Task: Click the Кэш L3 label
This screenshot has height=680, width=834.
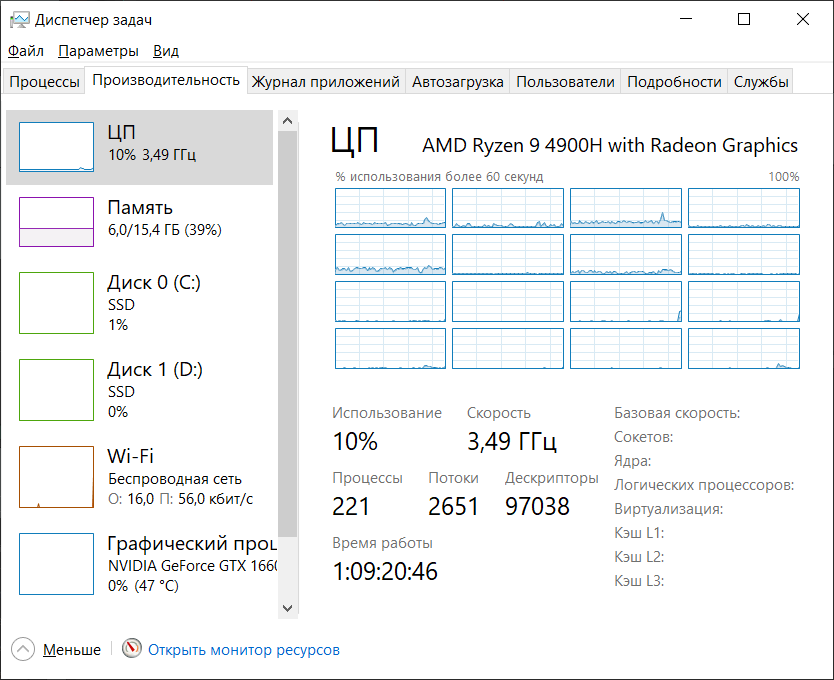Action: coord(639,581)
